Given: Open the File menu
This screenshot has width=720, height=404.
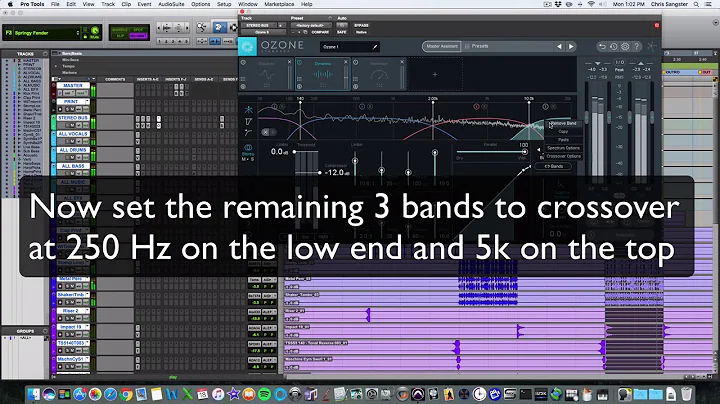Looking at the screenshot, I should (x=55, y=4).
